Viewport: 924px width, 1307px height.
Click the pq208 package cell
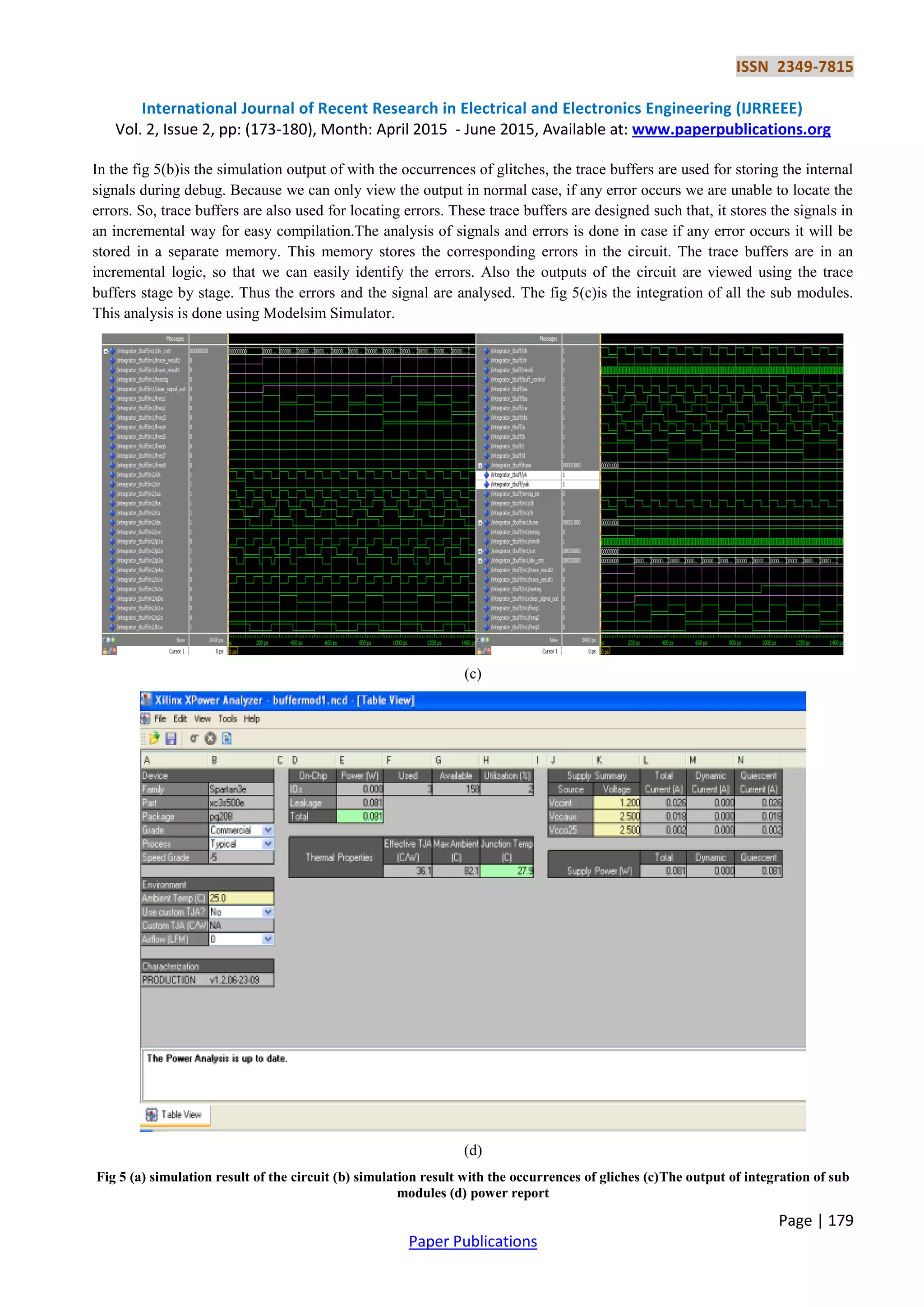[241, 816]
